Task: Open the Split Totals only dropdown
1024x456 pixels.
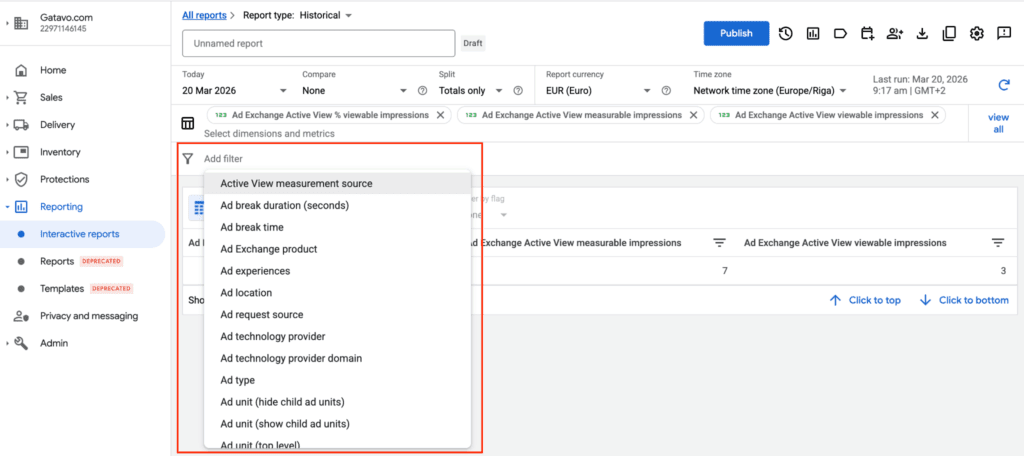Action: click(471, 91)
